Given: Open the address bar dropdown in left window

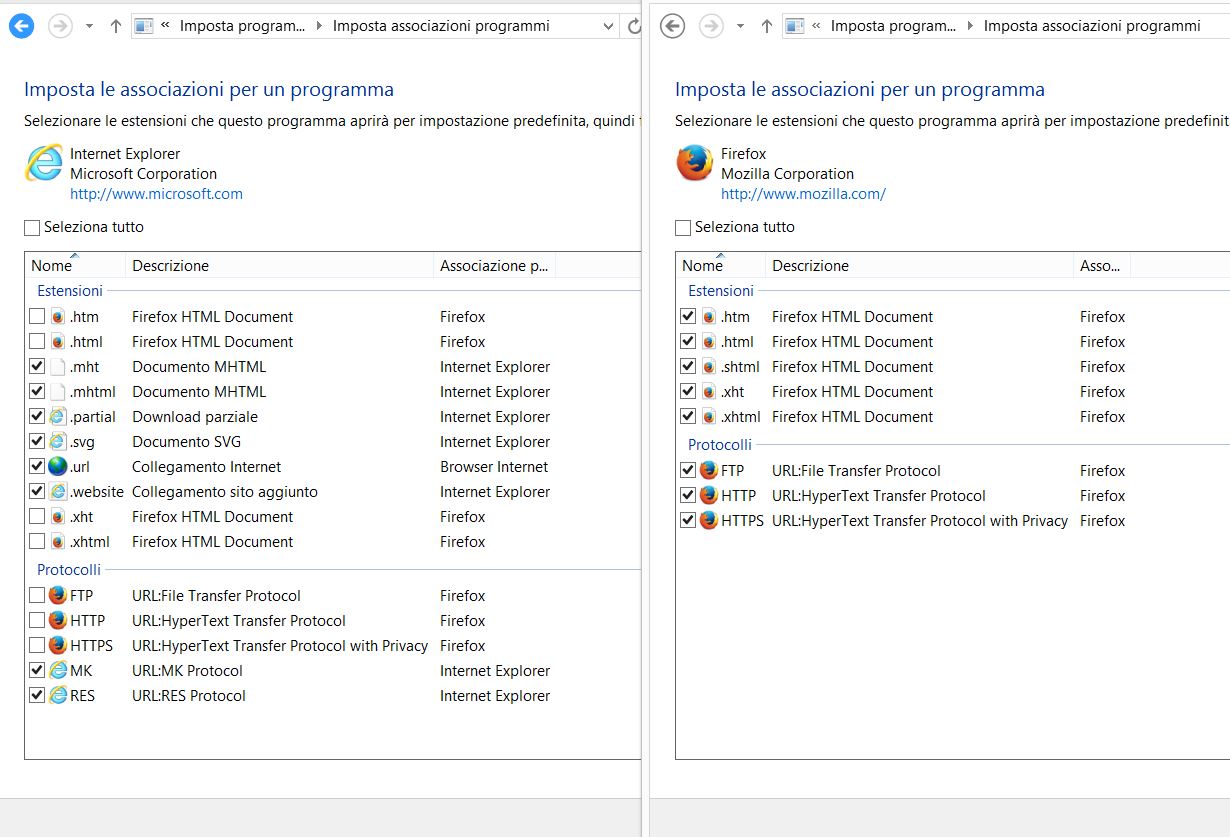Looking at the screenshot, I should point(609,27).
